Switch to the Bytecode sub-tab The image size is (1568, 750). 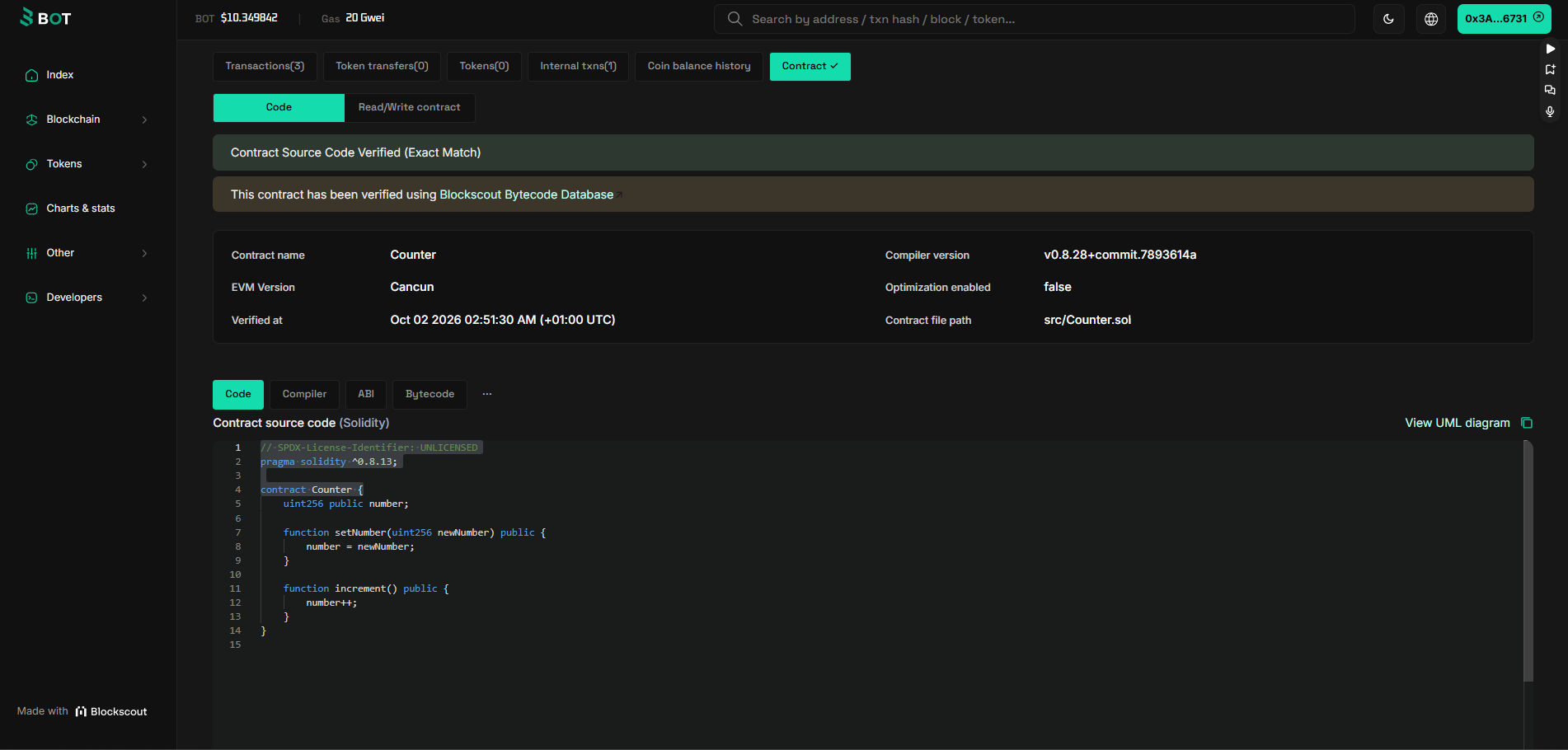point(430,394)
